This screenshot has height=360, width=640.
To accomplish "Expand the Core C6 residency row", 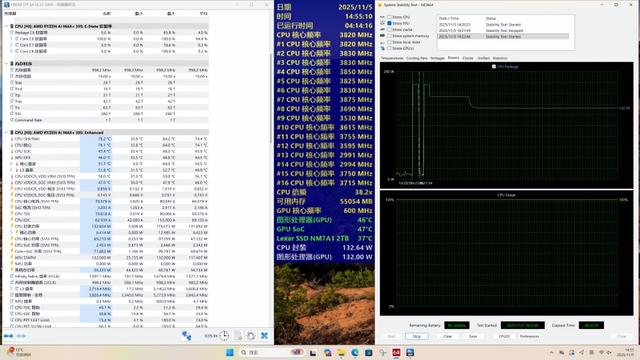I will pyautogui.click(x=11, y=51).
